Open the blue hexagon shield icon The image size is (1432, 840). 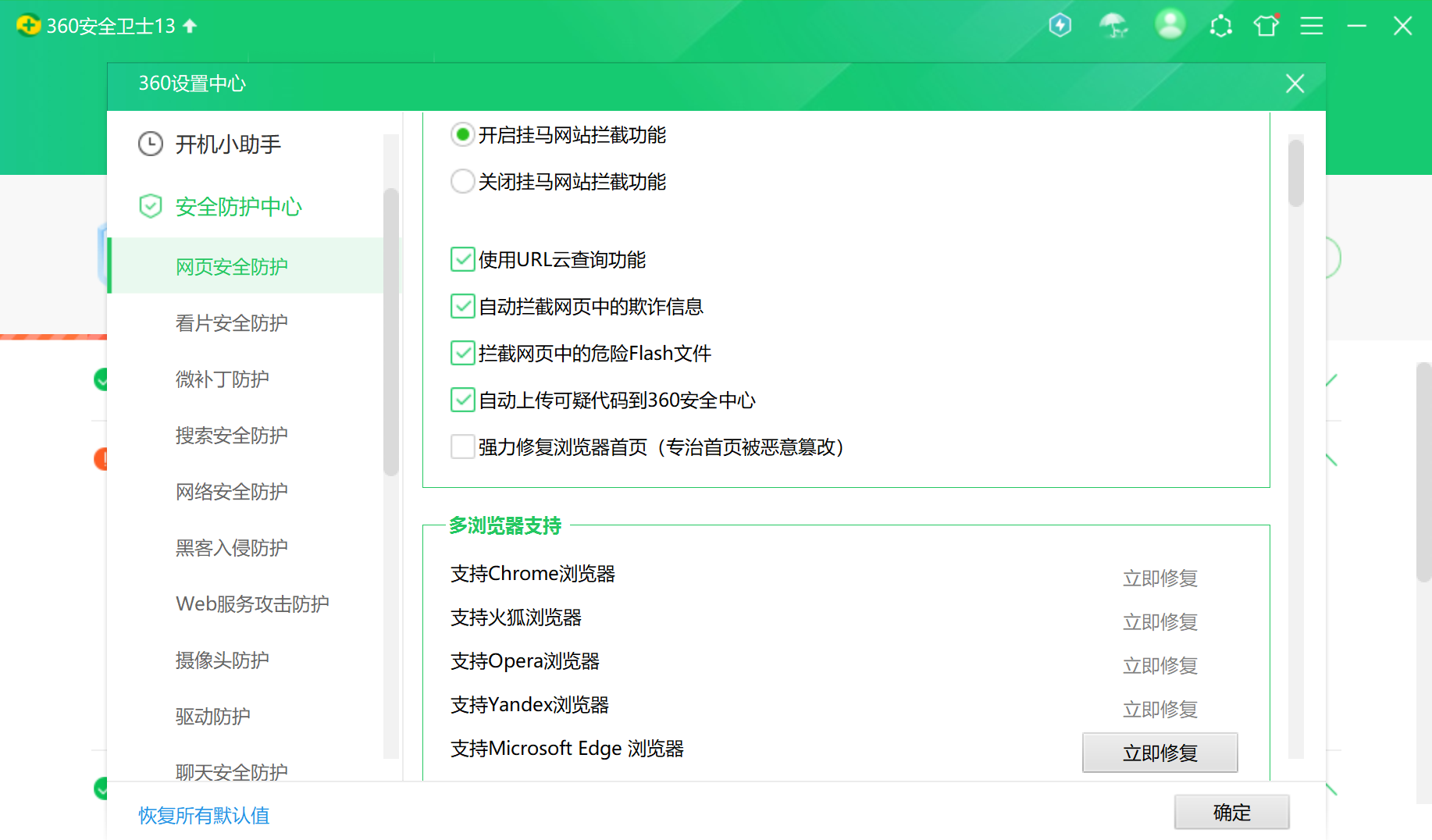1060,26
